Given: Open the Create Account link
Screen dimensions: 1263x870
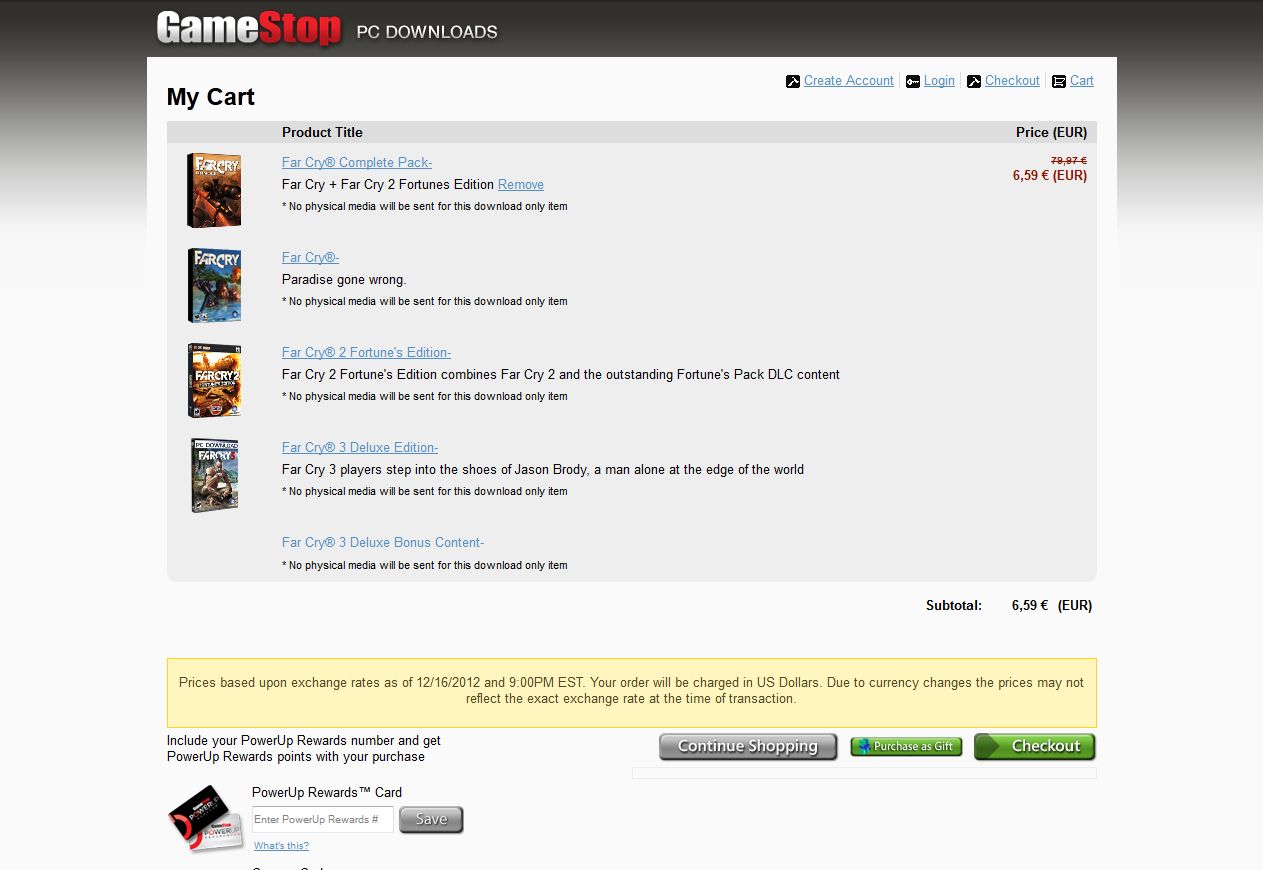Looking at the screenshot, I should tap(849, 80).
